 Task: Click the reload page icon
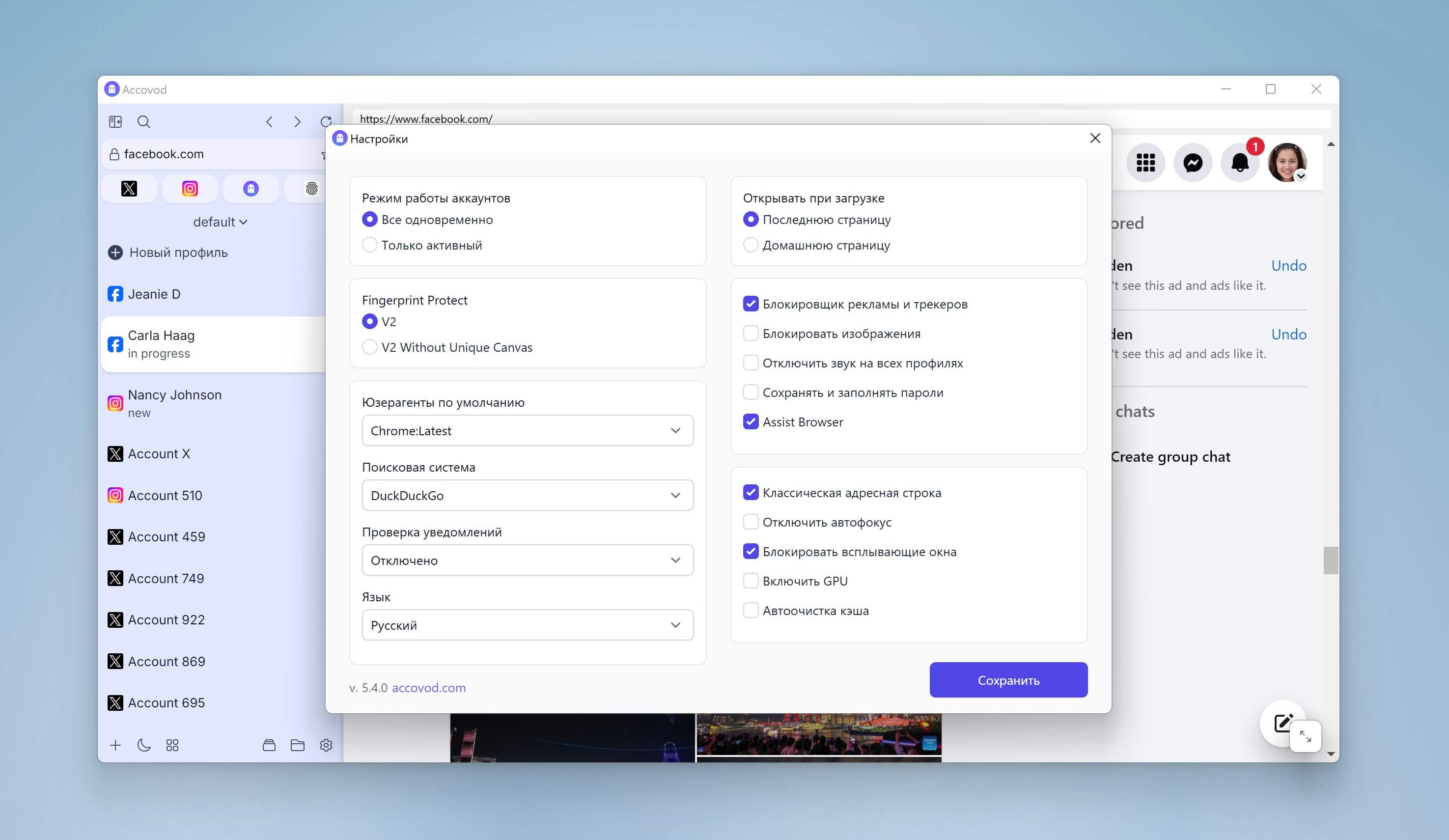tap(326, 122)
